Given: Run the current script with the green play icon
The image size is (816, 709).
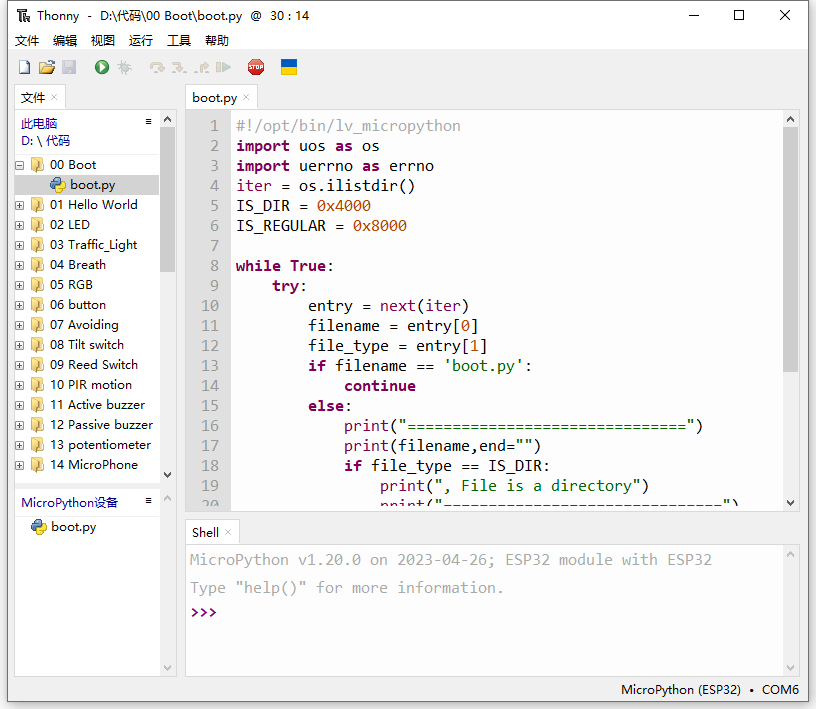Looking at the screenshot, I should click(x=102, y=67).
